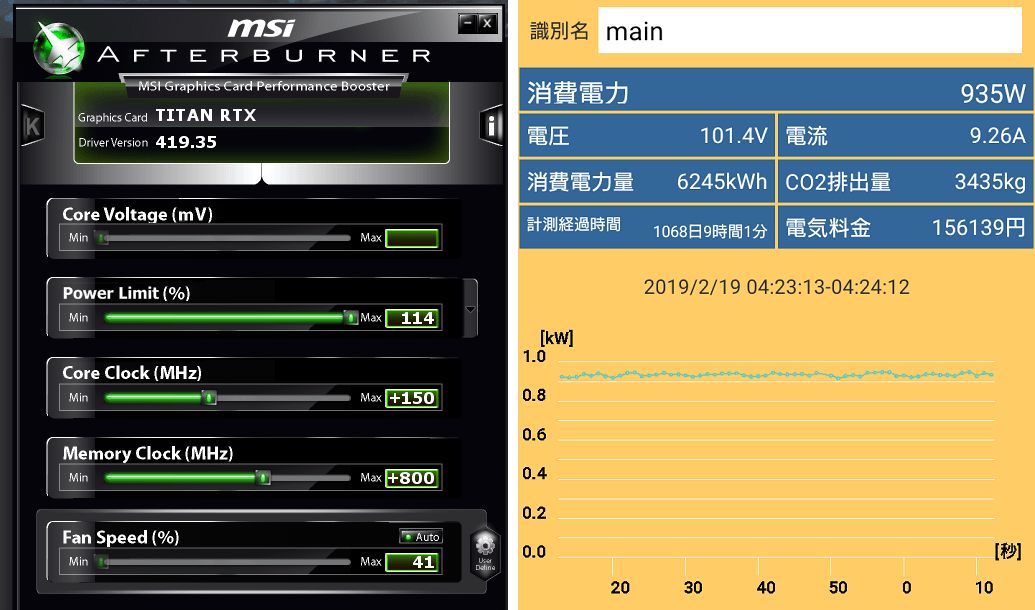The height and width of the screenshot is (610, 1035).
Task: Click the Core Voltage slider handle
Action: (102, 238)
